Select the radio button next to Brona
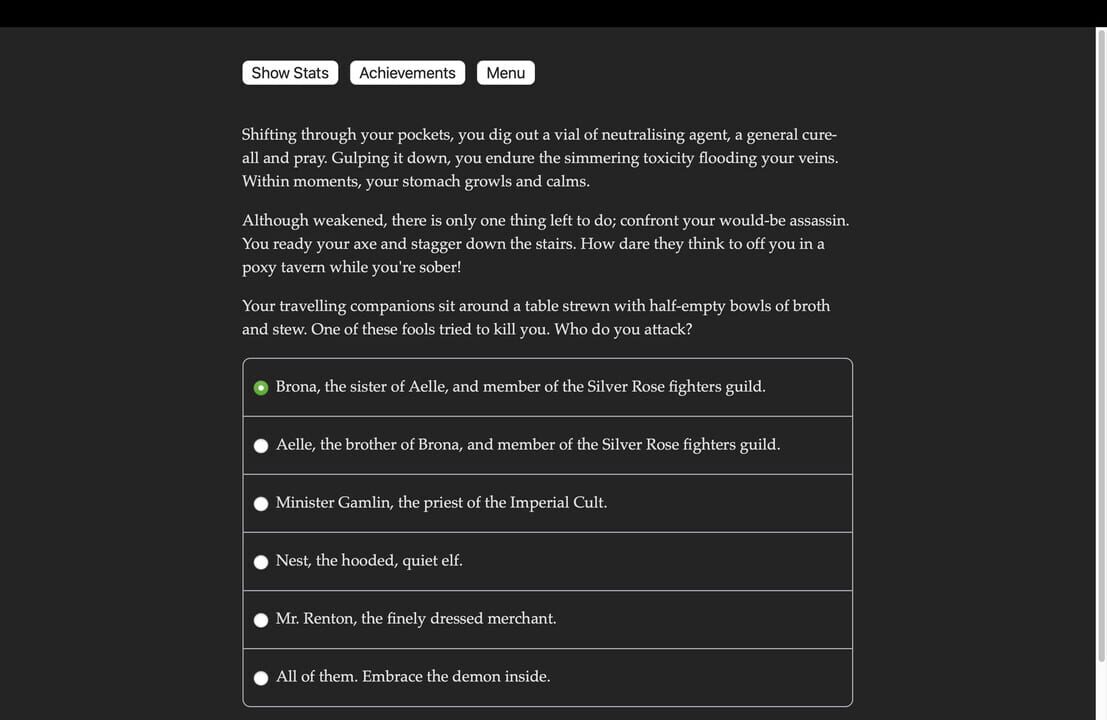The image size is (1107, 720). coord(261,387)
